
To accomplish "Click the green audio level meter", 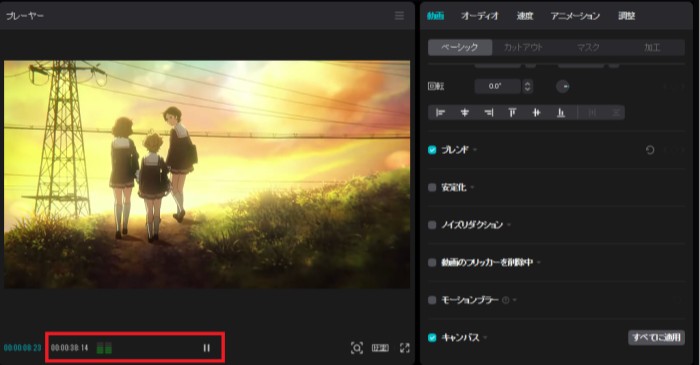I will pyautogui.click(x=104, y=348).
